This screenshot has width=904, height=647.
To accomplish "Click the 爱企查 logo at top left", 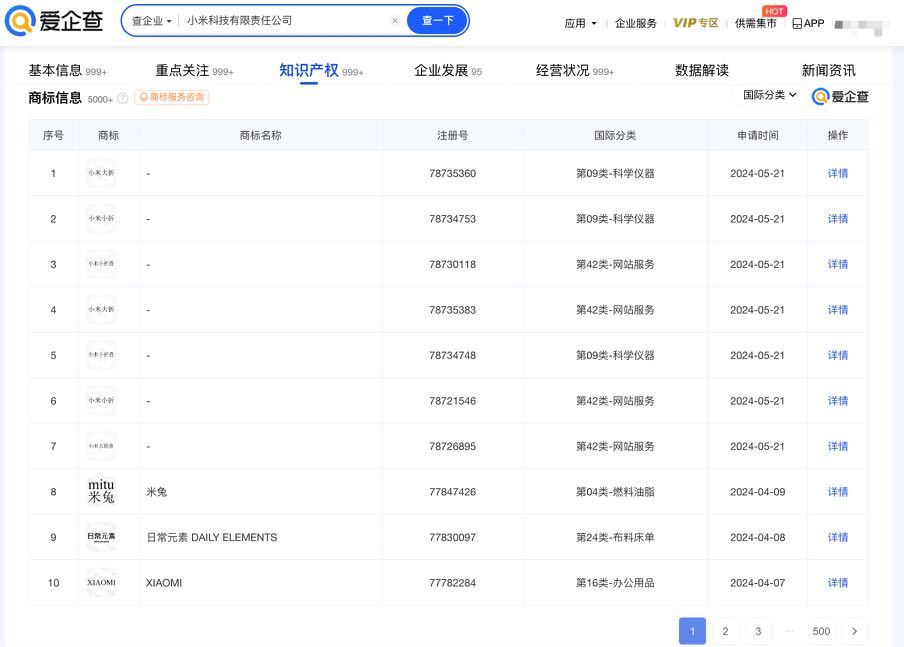I will click(54, 21).
